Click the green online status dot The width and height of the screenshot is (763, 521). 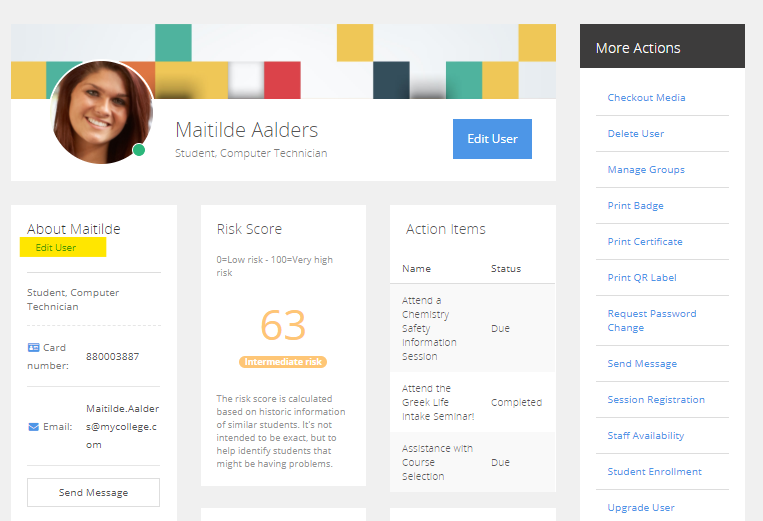[139, 150]
